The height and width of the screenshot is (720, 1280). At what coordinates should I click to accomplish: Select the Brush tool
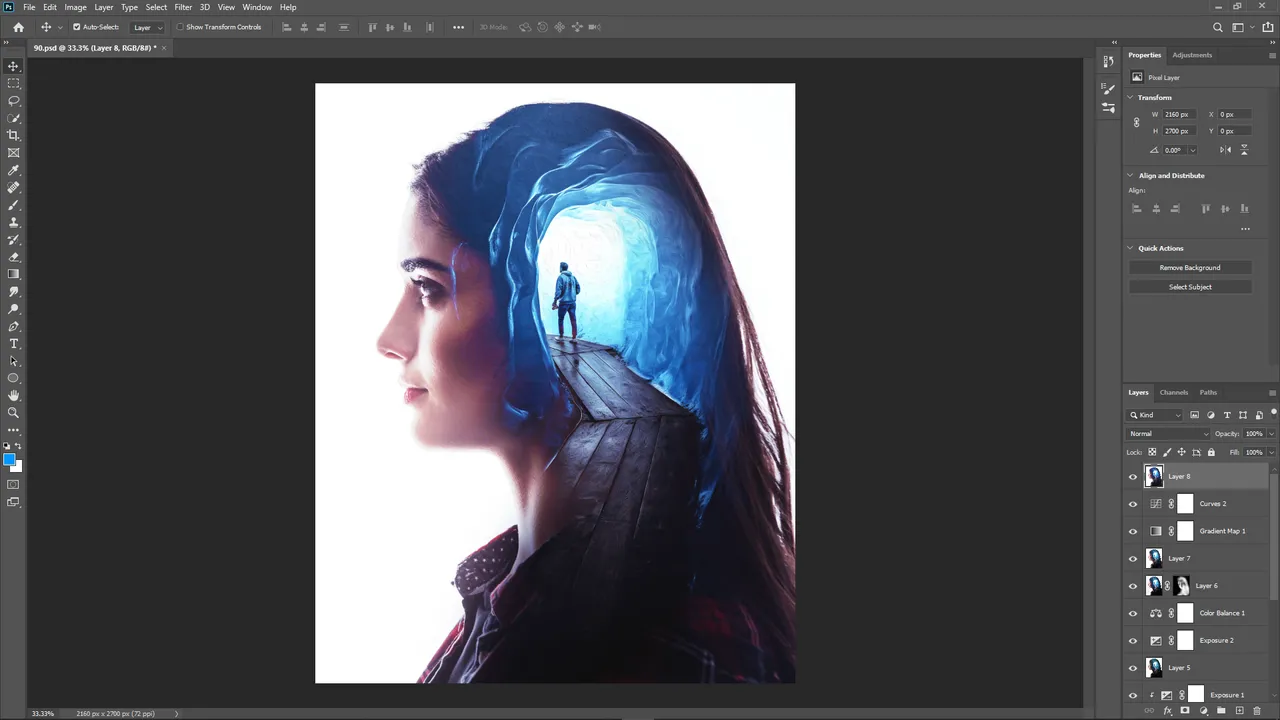(13, 205)
